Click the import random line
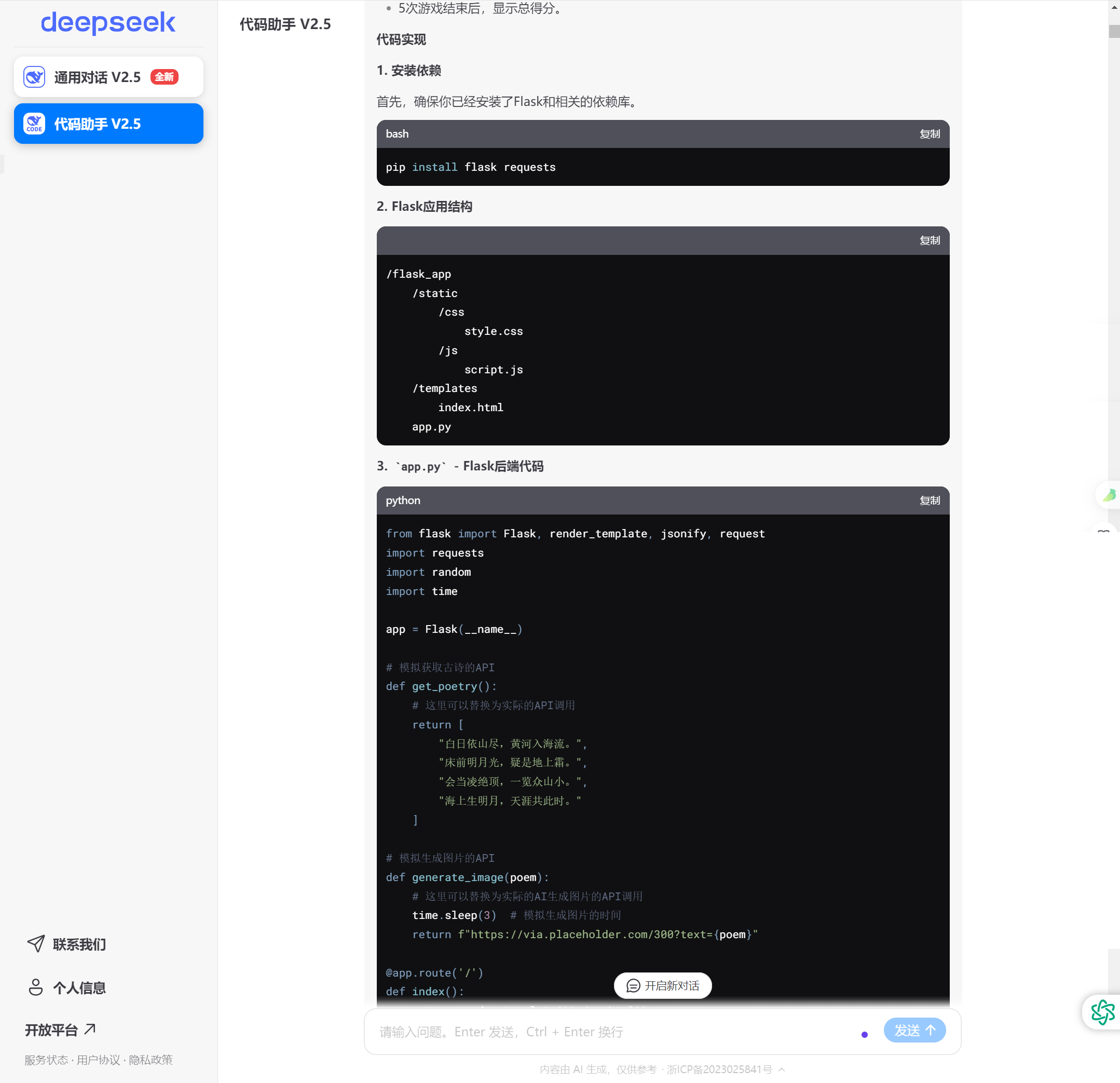The image size is (1120, 1083). coord(428,572)
